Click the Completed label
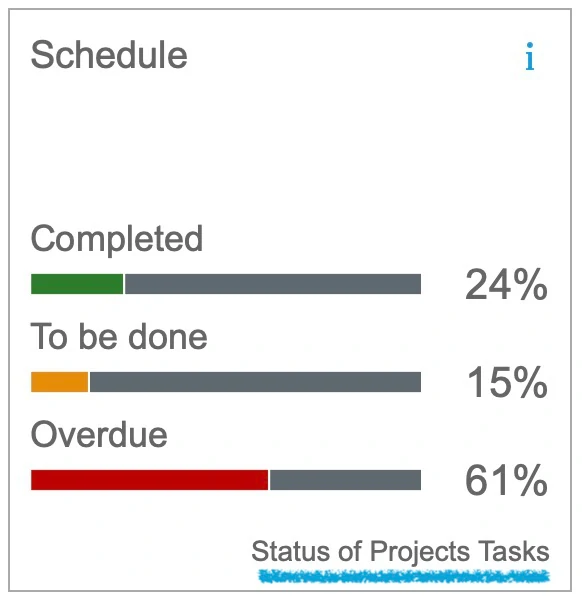The width and height of the screenshot is (582, 602). pos(117,239)
